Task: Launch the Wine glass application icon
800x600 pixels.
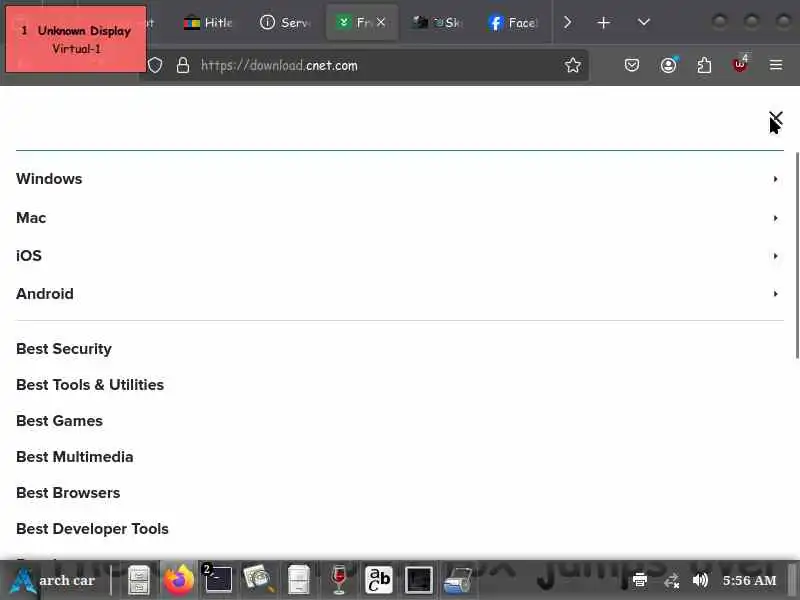Action: (339, 580)
